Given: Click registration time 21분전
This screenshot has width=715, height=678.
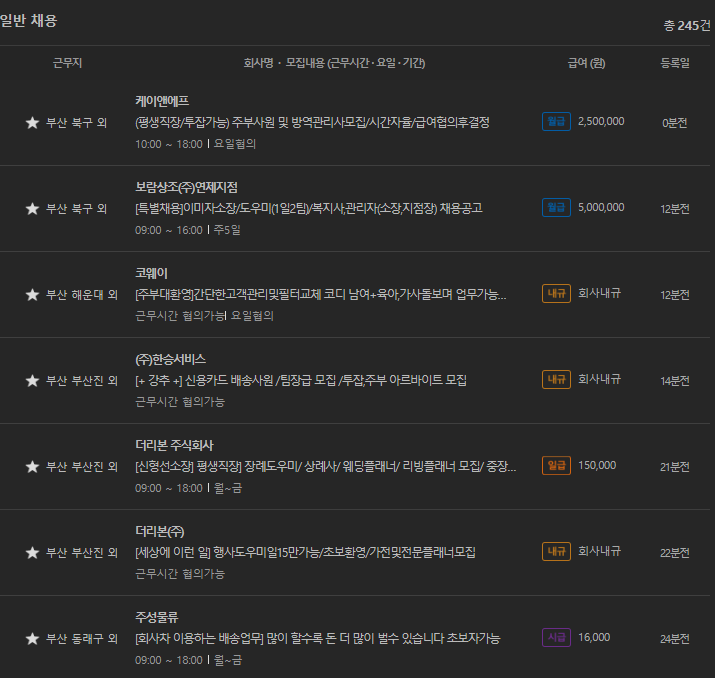Looking at the screenshot, I should pyautogui.click(x=674, y=467).
